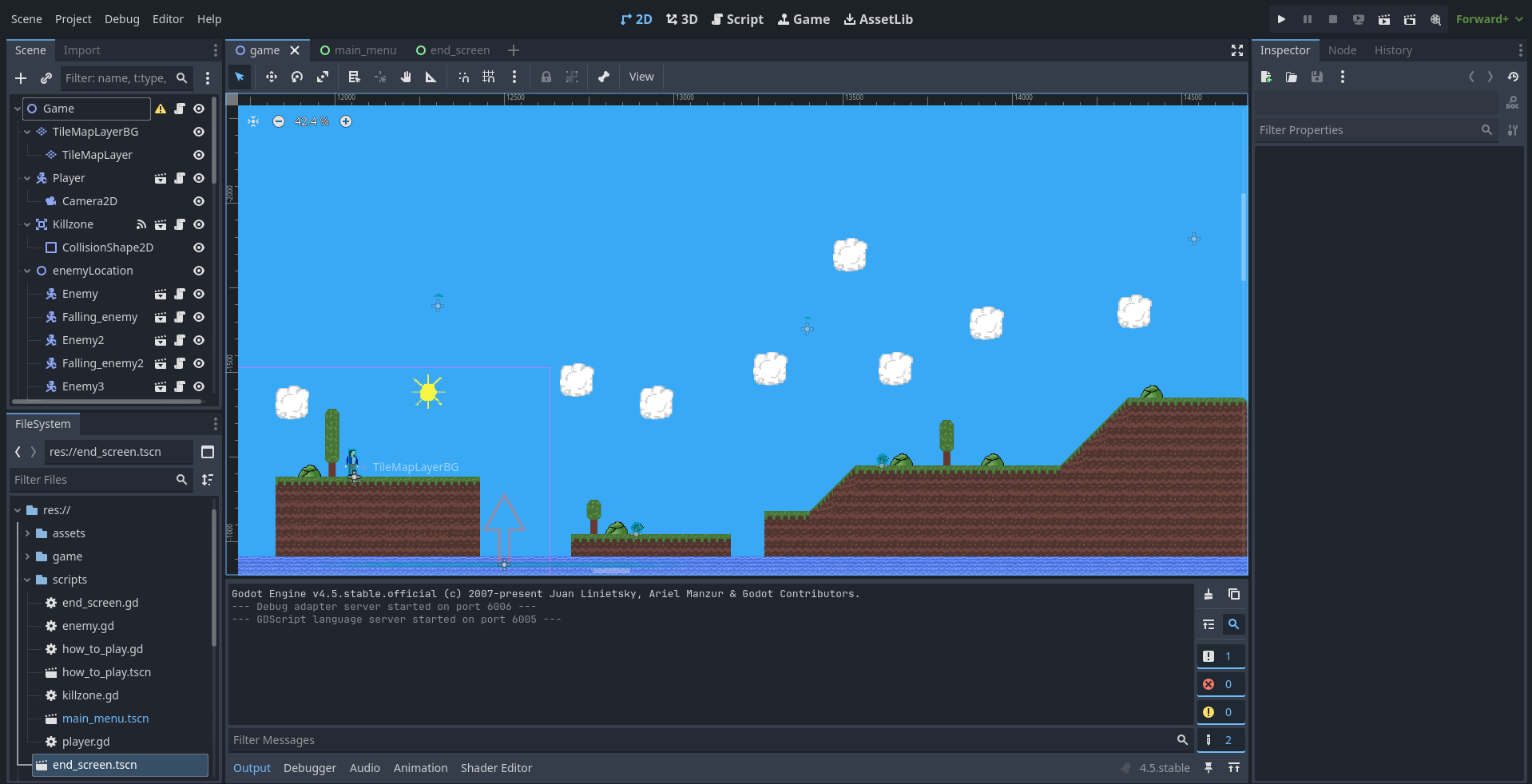Expand the assets folder
1532x784 pixels.
(x=27, y=533)
